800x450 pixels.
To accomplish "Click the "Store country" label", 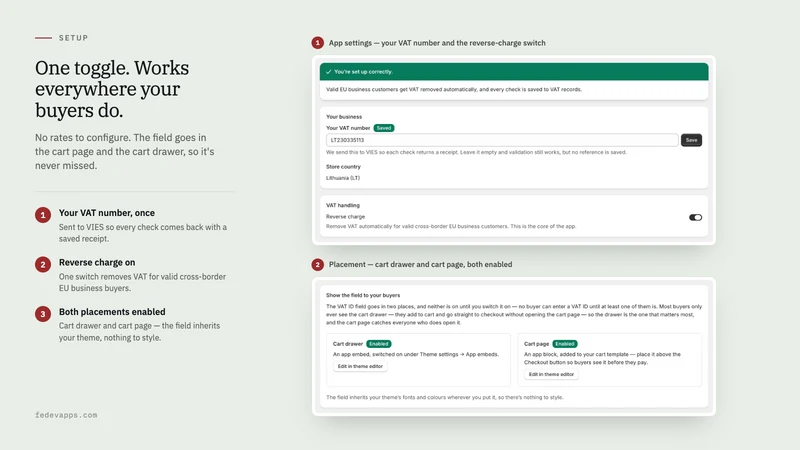I will [343, 167].
